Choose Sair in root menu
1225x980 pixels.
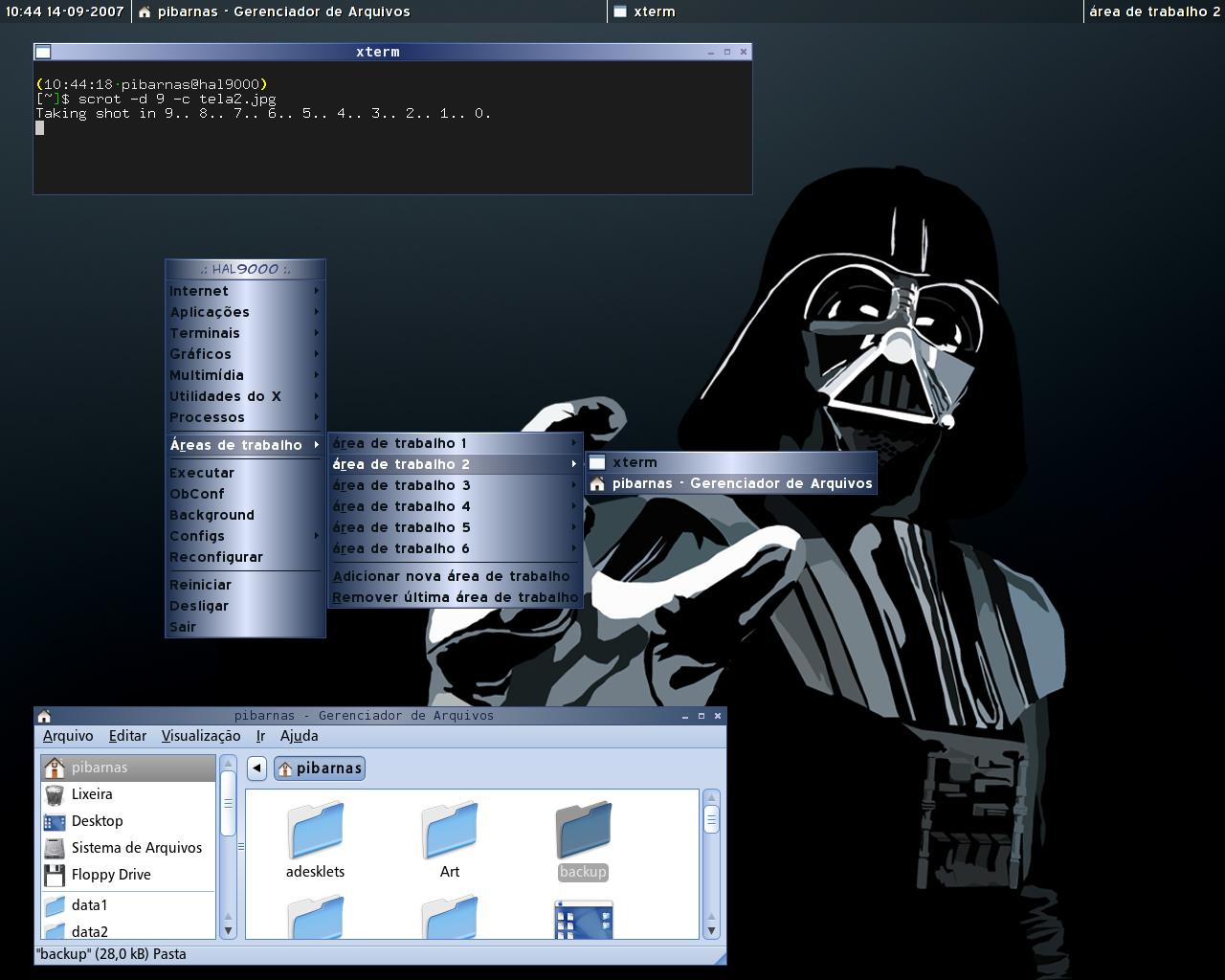[x=245, y=627]
